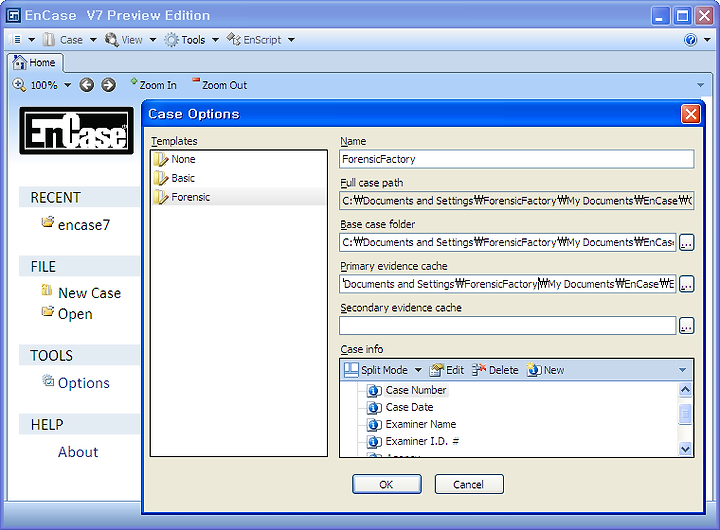This screenshot has width=720, height=530.
Task: Click the Case Date info icon
Action: click(x=374, y=408)
